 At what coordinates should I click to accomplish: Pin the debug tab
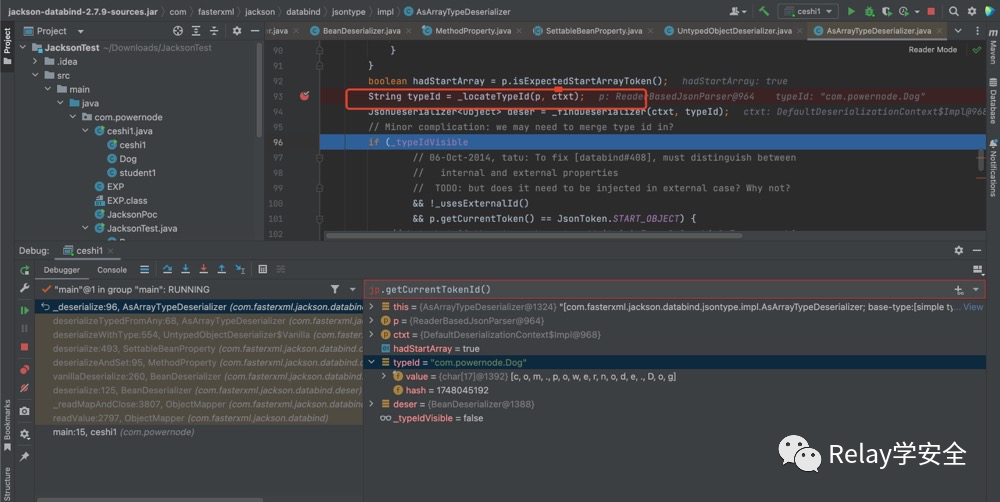point(24,457)
